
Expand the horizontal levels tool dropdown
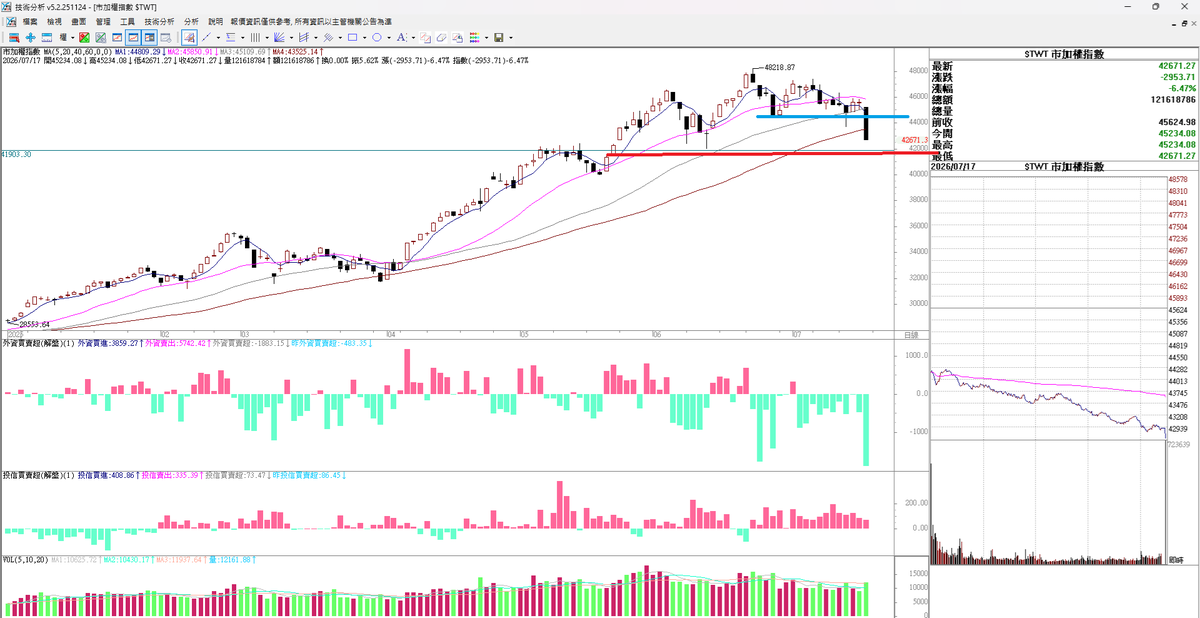click(243, 38)
